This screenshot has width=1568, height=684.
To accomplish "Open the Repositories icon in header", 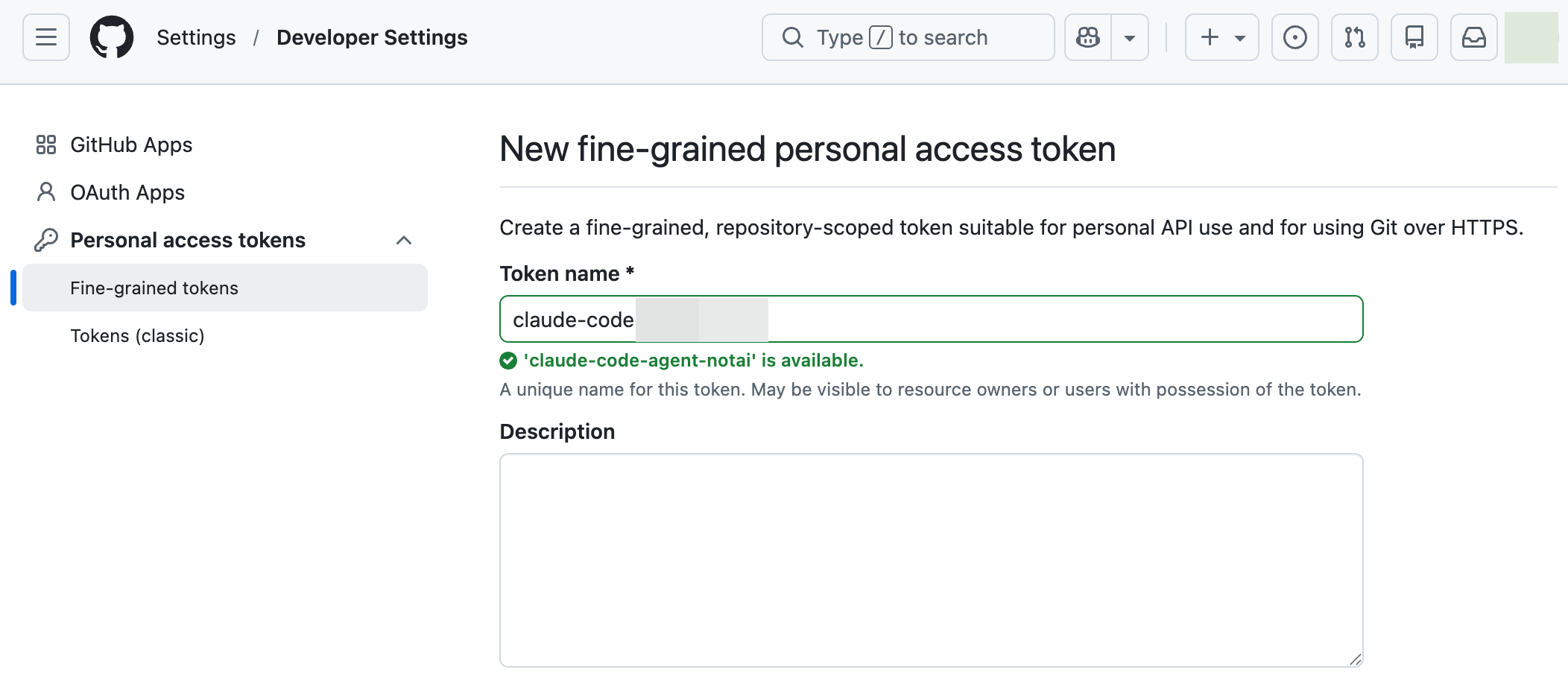I will tap(1414, 37).
